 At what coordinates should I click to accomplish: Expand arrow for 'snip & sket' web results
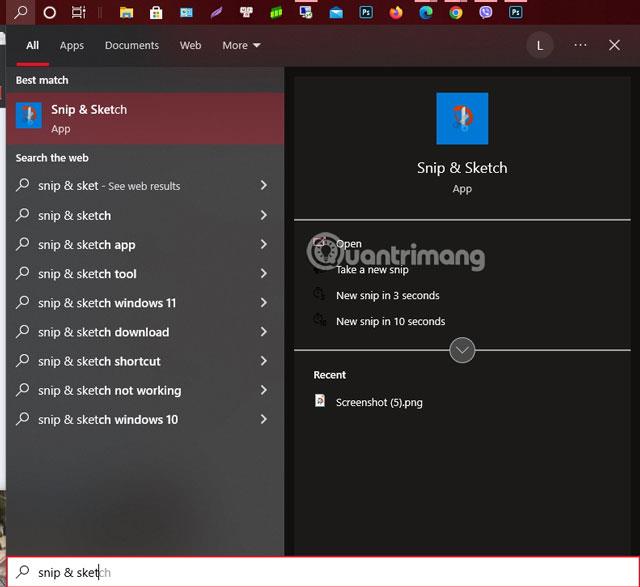coord(264,186)
